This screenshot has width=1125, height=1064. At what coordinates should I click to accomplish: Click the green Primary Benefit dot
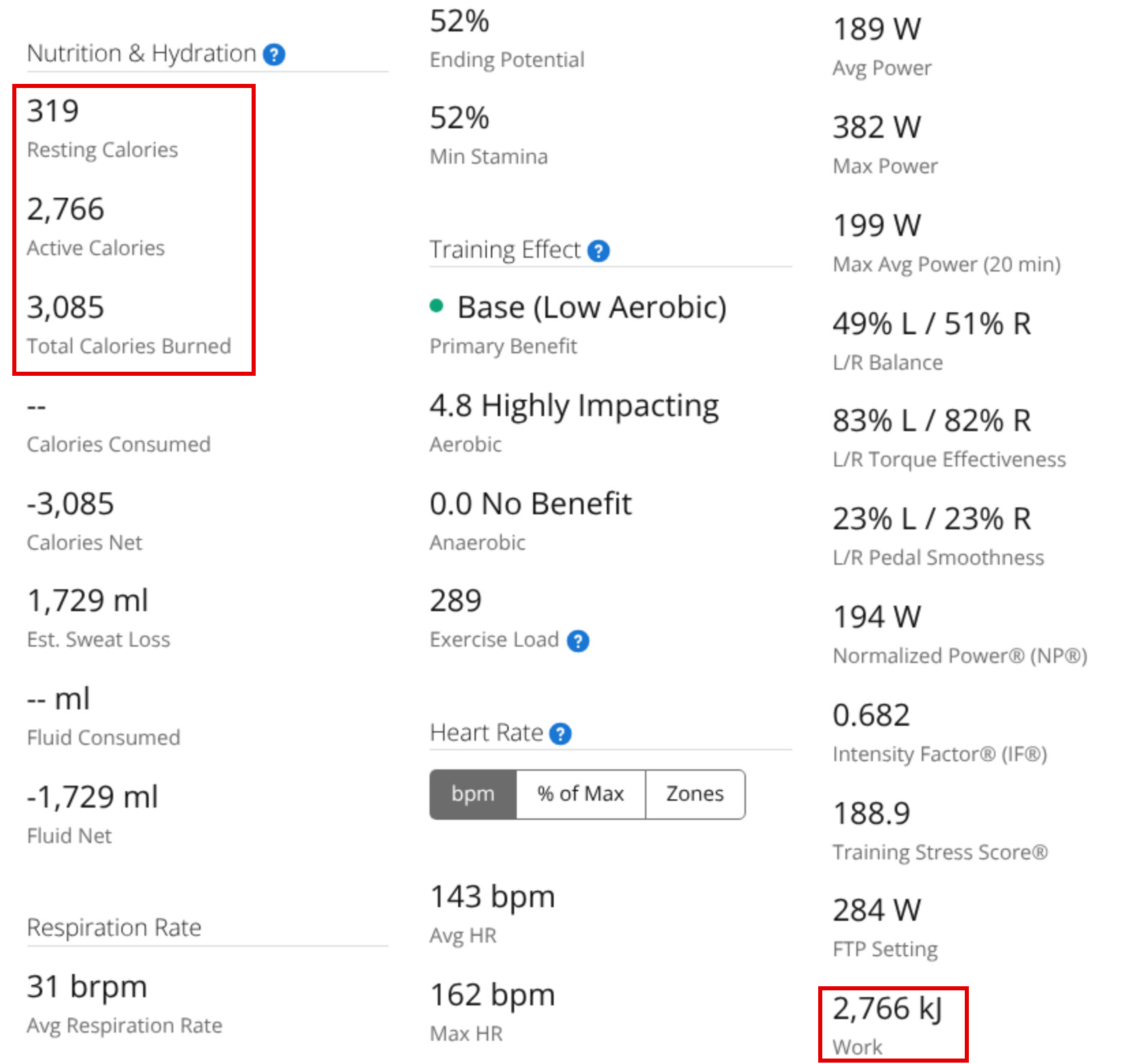coord(437,306)
